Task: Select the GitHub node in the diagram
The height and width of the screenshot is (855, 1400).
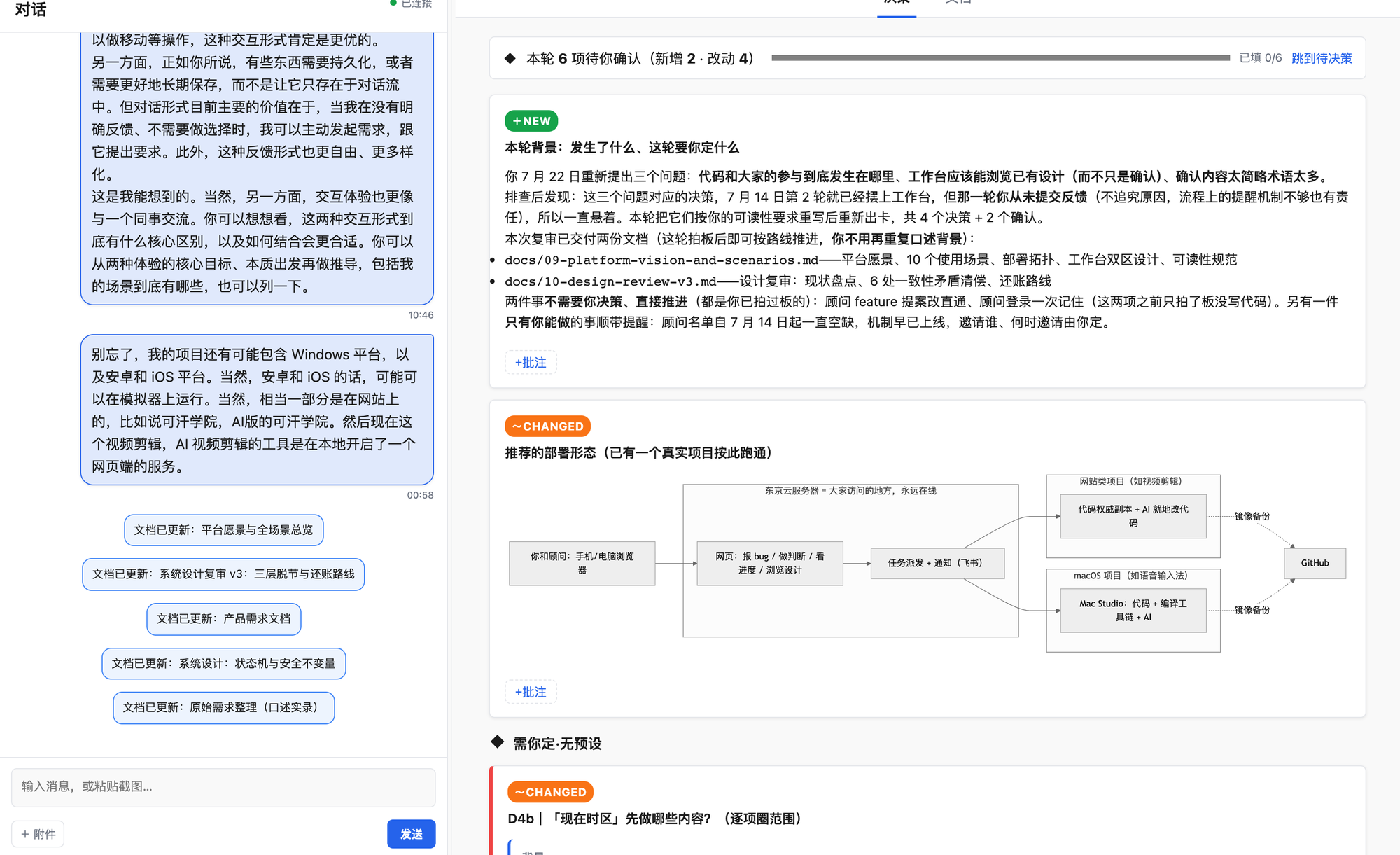Action: (1315, 563)
